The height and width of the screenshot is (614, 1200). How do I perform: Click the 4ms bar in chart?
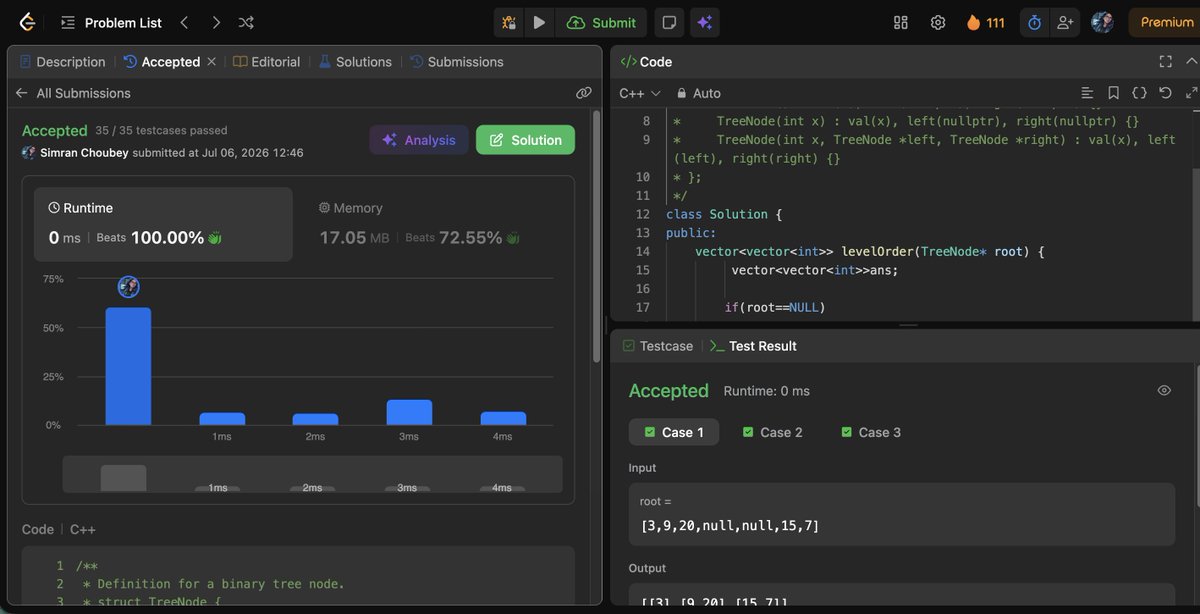pyautogui.click(x=503, y=419)
